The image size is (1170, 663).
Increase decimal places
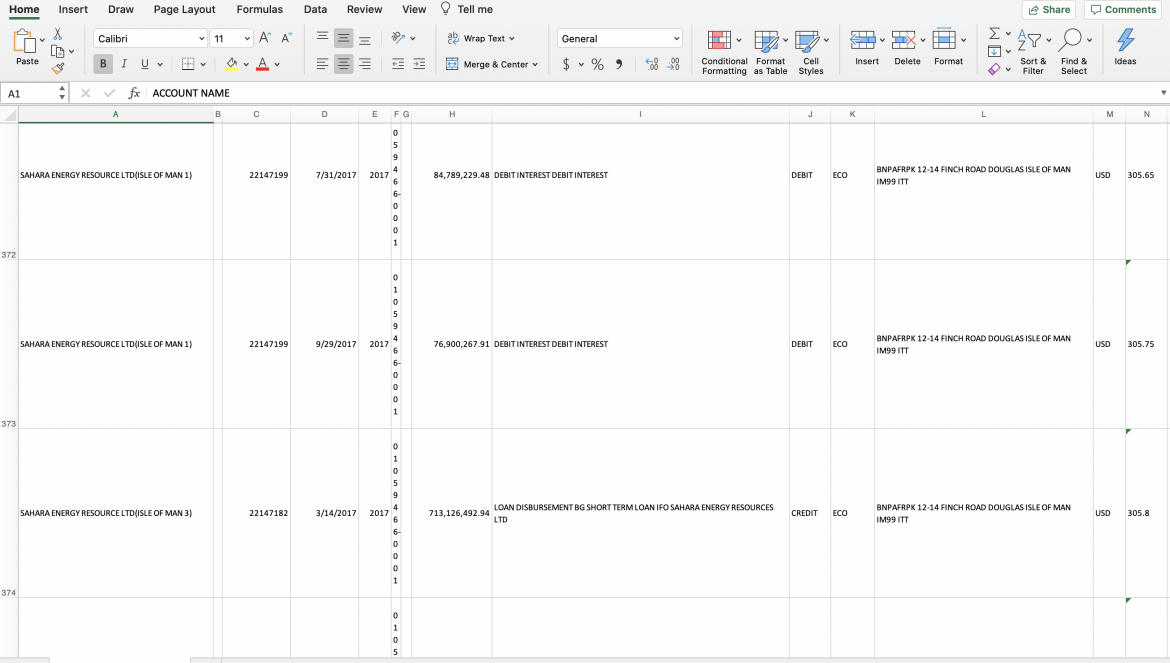pos(652,64)
